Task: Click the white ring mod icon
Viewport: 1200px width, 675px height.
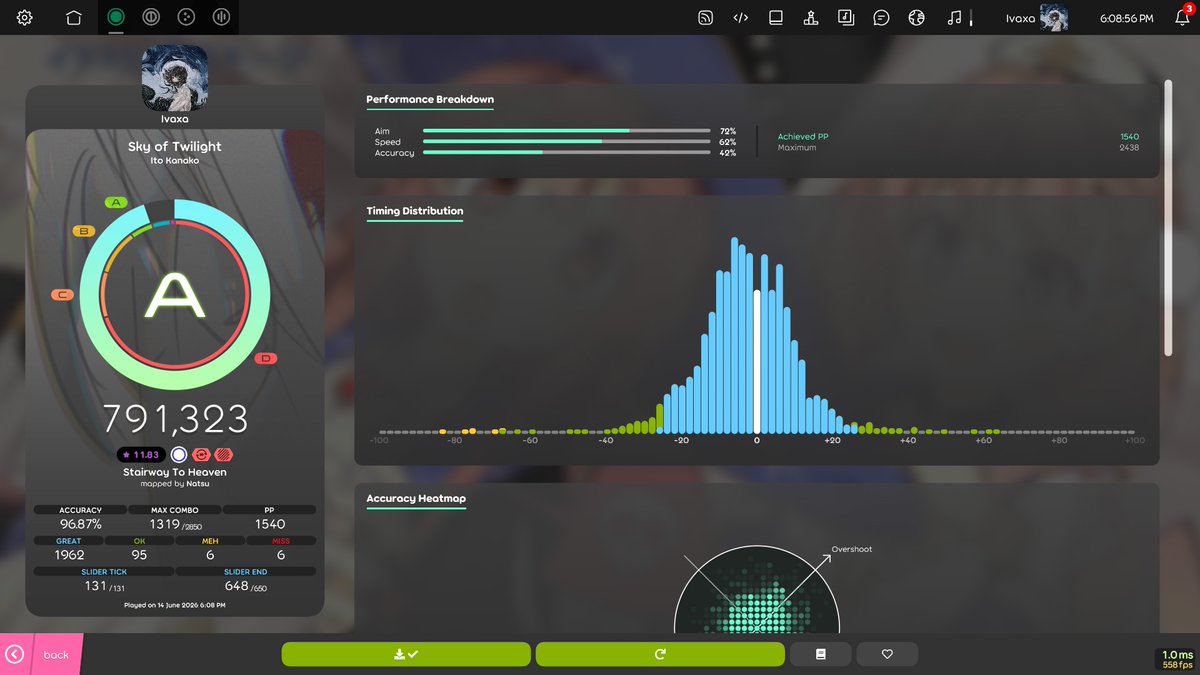Action: coord(179,454)
